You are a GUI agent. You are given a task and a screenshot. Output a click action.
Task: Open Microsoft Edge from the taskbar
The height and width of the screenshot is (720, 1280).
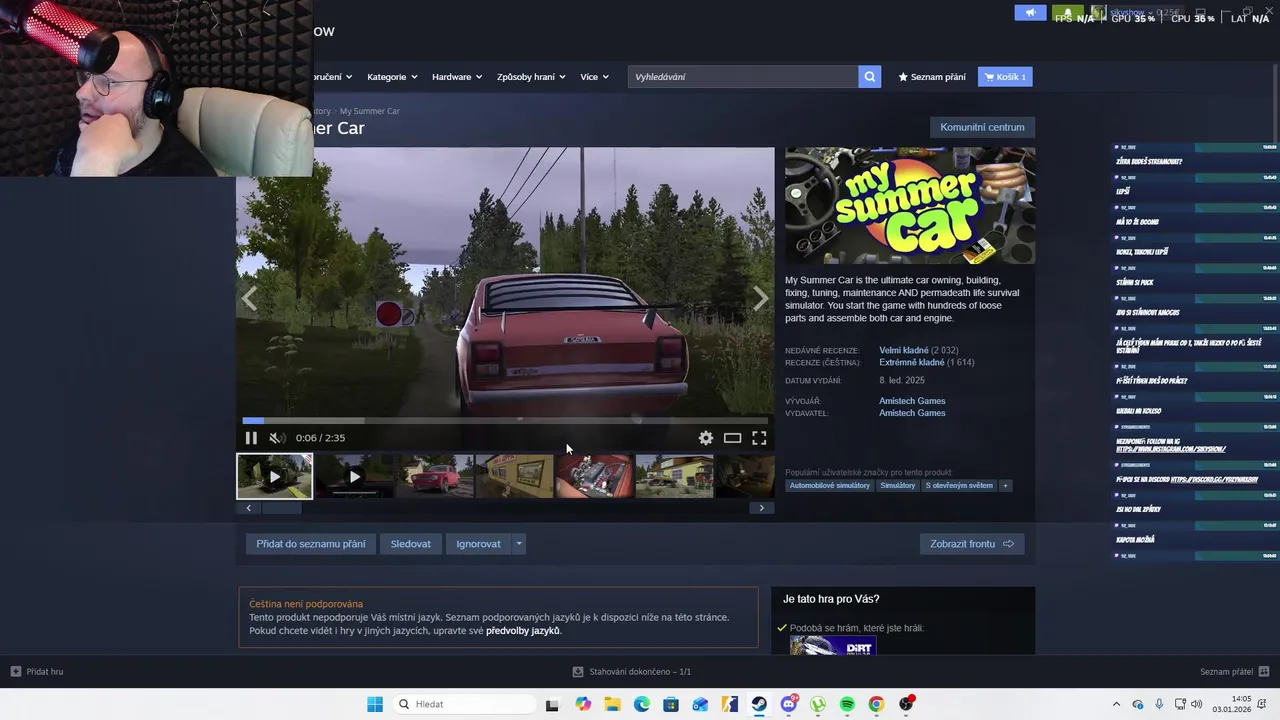click(x=641, y=704)
